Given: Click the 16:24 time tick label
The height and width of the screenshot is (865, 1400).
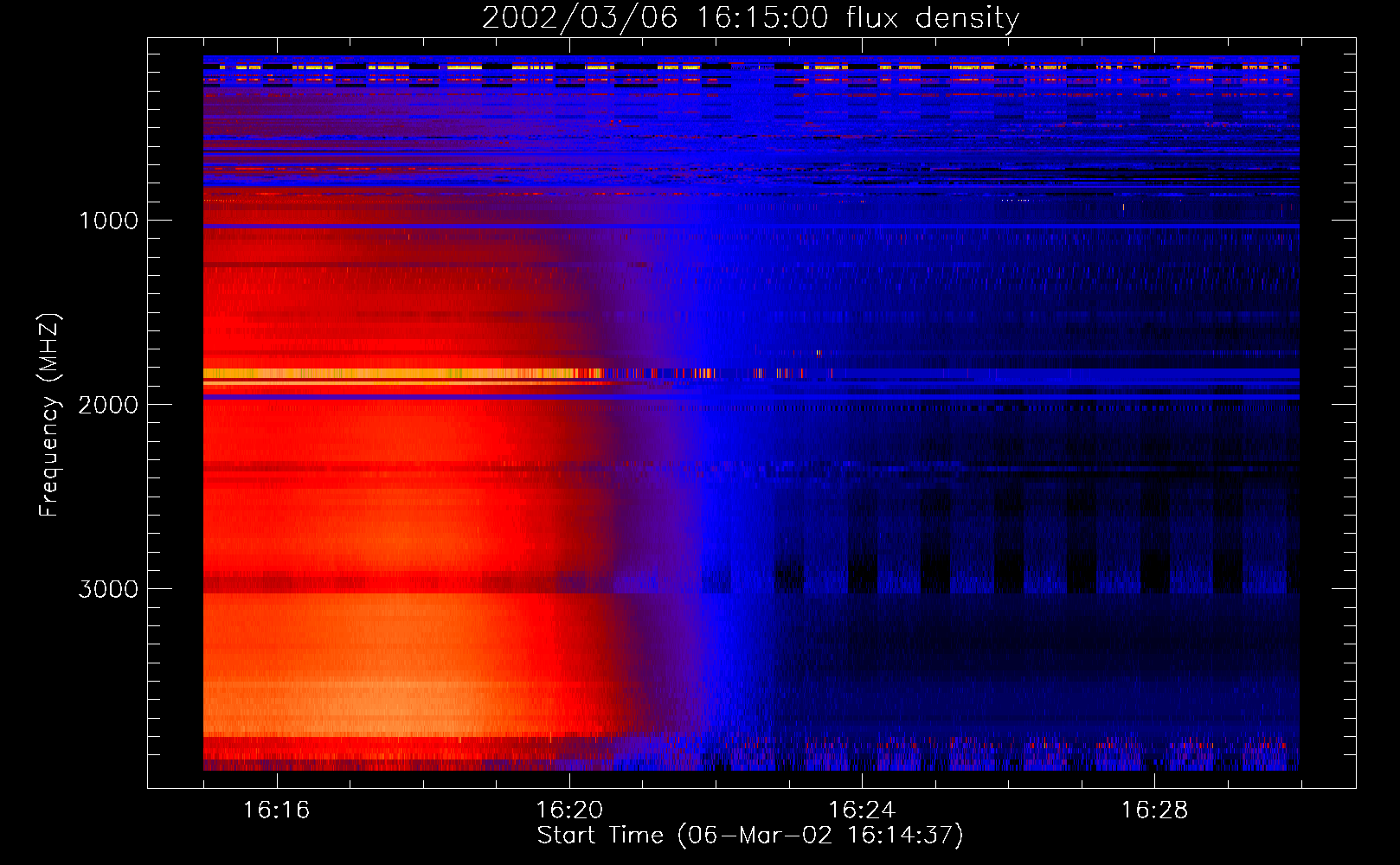Looking at the screenshot, I should click(862, 811).
